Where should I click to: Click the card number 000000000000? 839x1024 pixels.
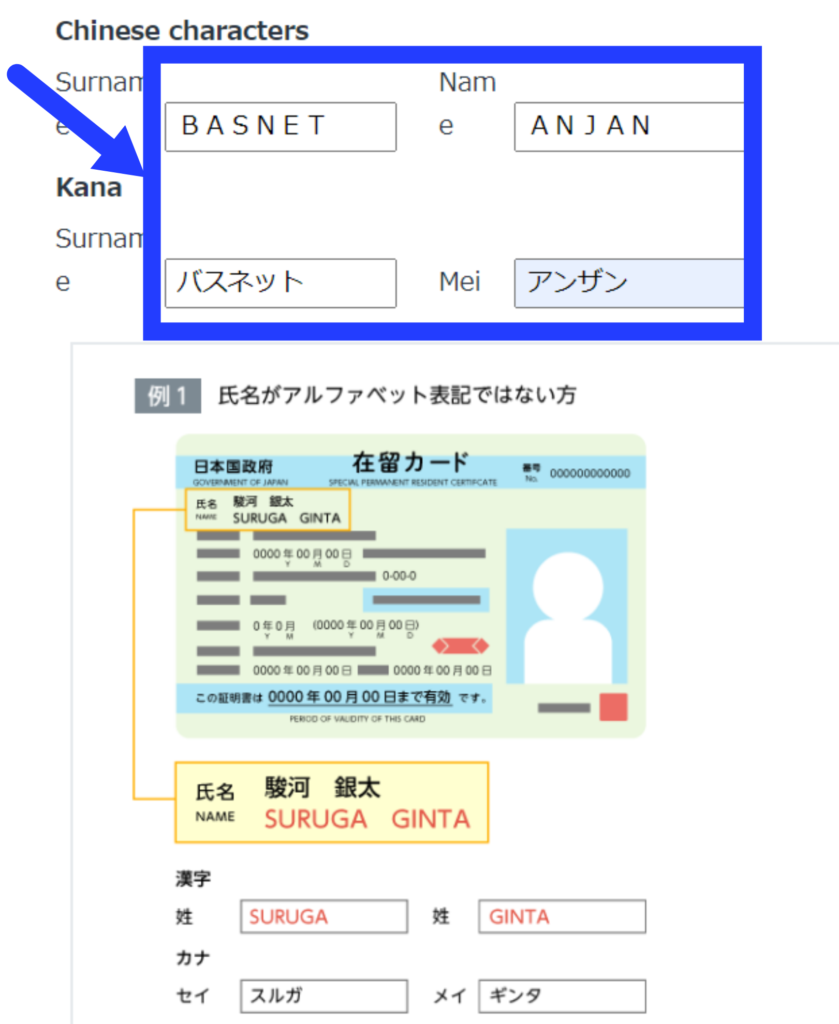tap(590, 474)
